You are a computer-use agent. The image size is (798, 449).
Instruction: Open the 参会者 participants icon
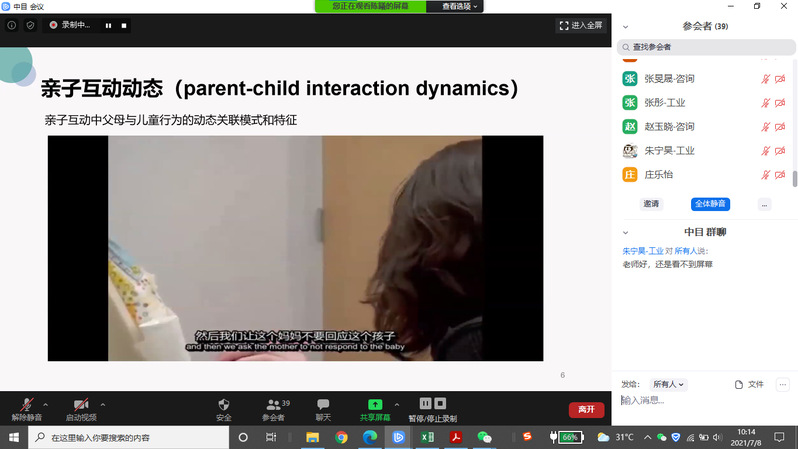[273, 405]
